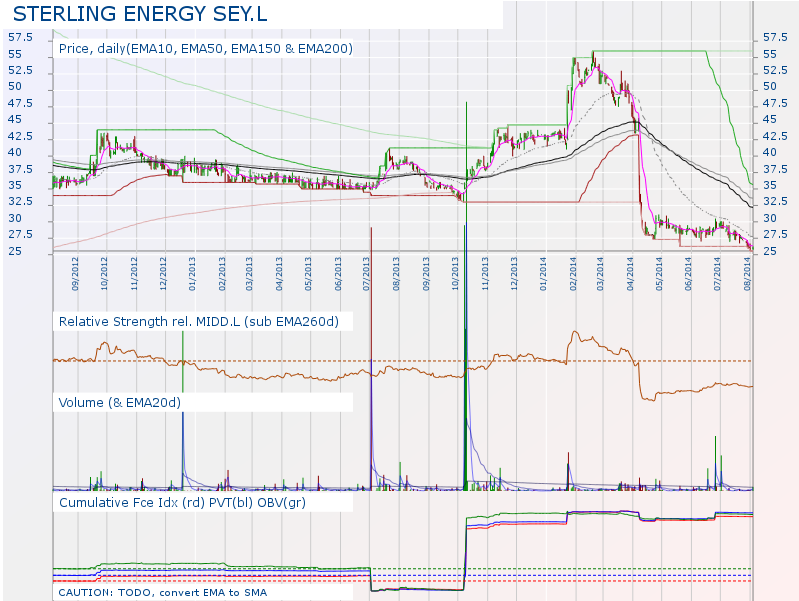Viewport: 799px width, 601px height.
Task: Click the 27.5 value on right price axis
Action: click(x=775, y=234)
